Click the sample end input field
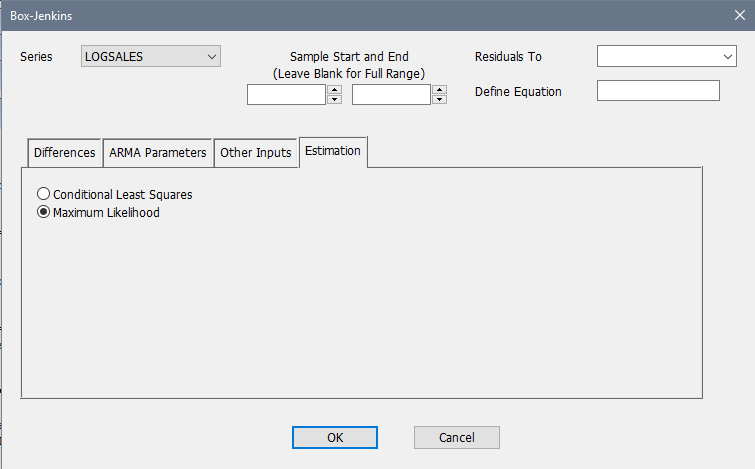The width and height of the screenshot is (755, 469). [391, 95]
